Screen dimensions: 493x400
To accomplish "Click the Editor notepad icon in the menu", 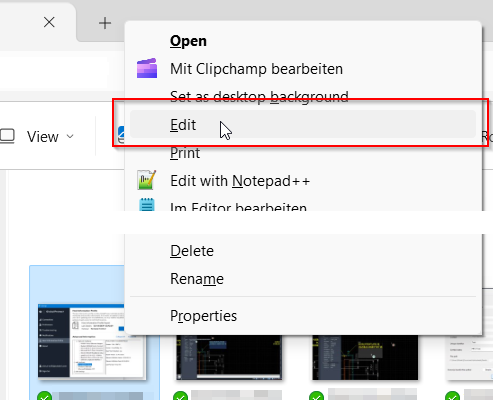I will (147, 205).
